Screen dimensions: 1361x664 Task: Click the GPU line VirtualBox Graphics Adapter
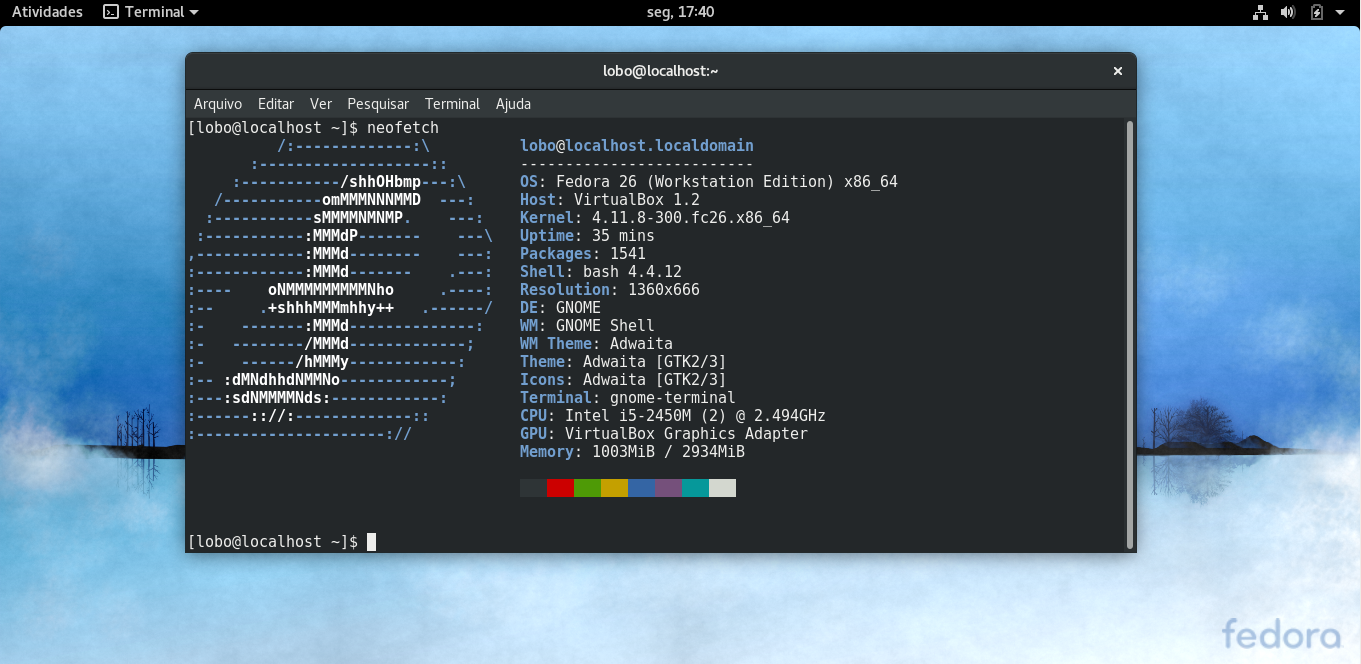[x=664, y=434]
